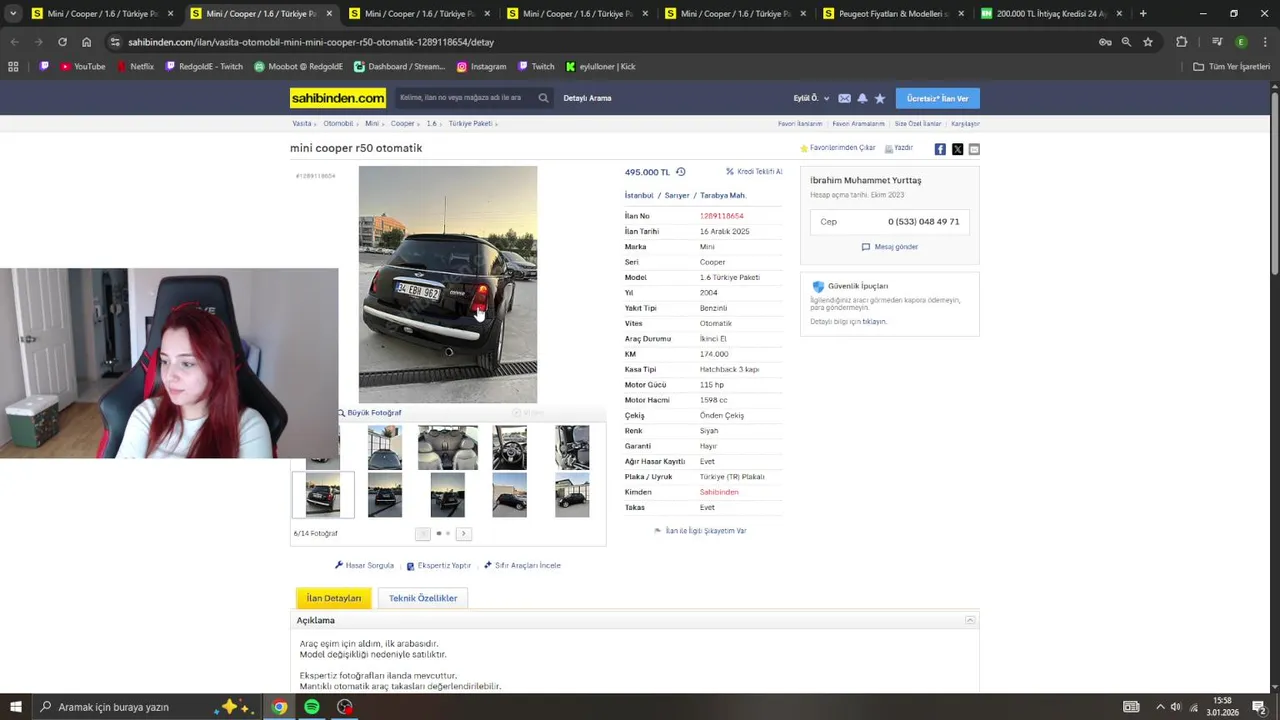Click the listing number 1289118654

pyautogui.click(x=721, y=216)
